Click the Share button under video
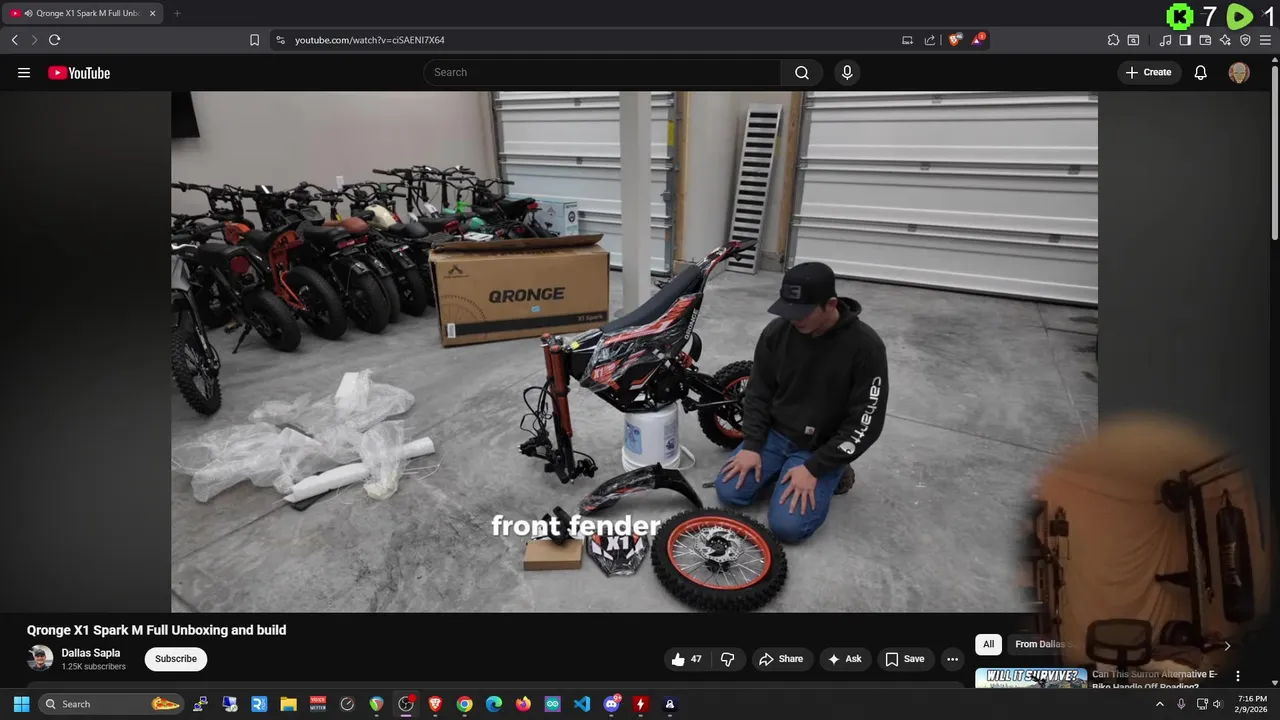 [781, 659]
